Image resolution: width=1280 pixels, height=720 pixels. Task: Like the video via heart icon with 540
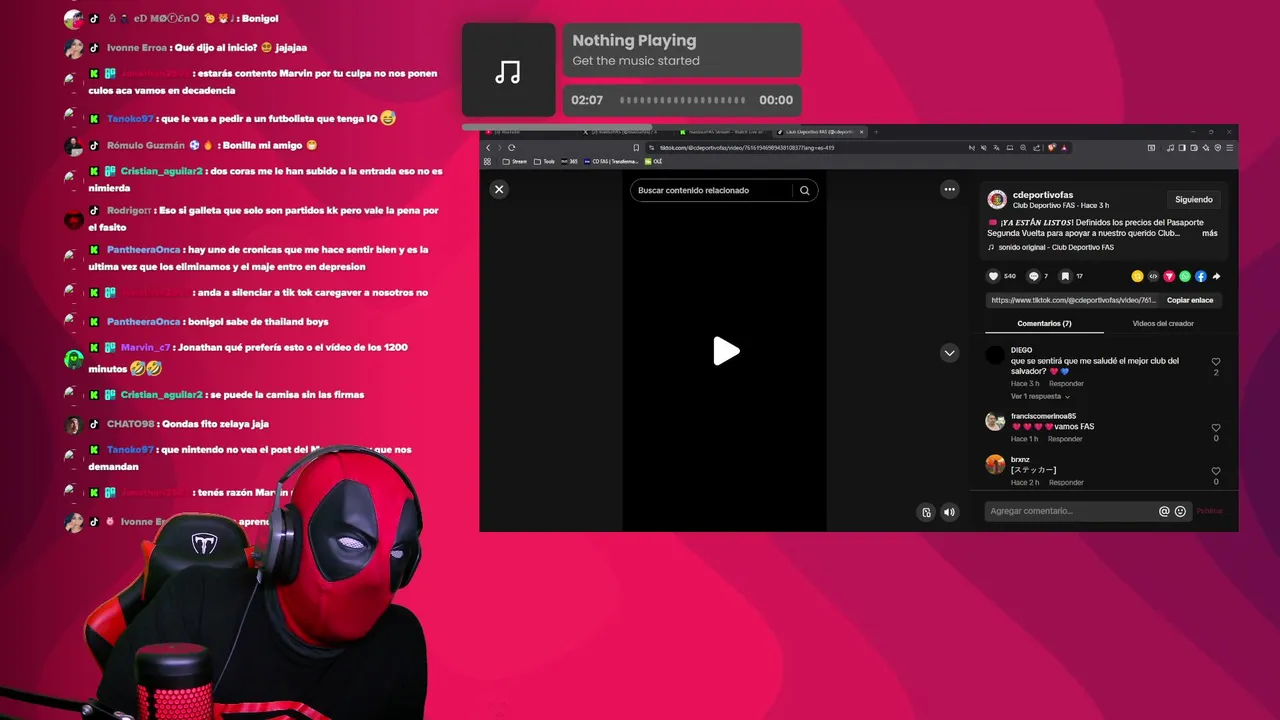point(993,276)
